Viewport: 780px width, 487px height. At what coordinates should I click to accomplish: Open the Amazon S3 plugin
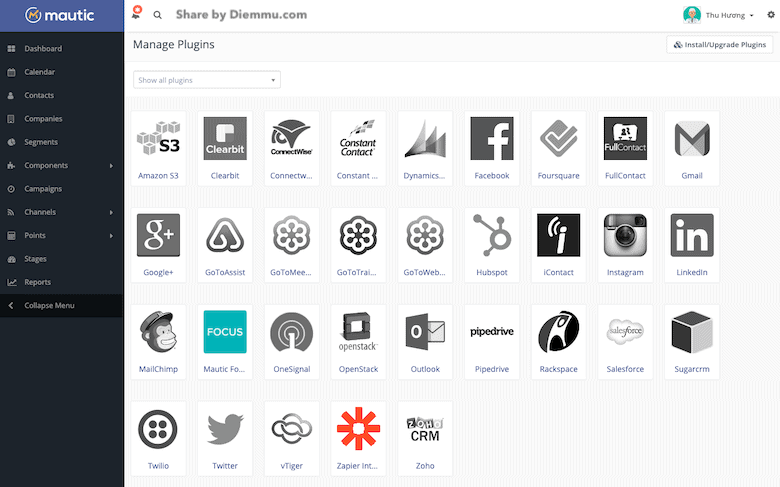pos(158,148)
